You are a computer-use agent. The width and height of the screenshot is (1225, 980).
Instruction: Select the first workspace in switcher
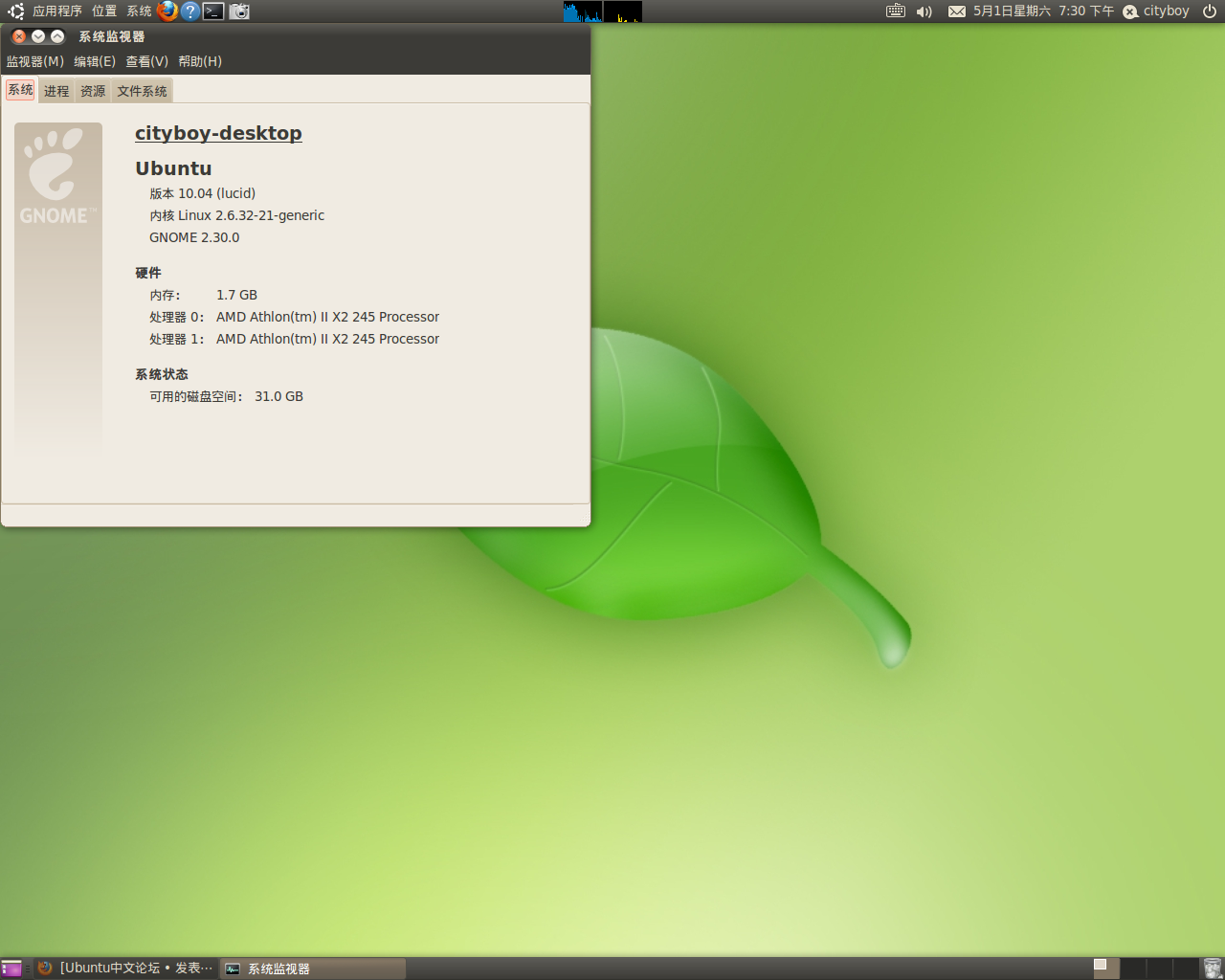[x=1106, y=969]
